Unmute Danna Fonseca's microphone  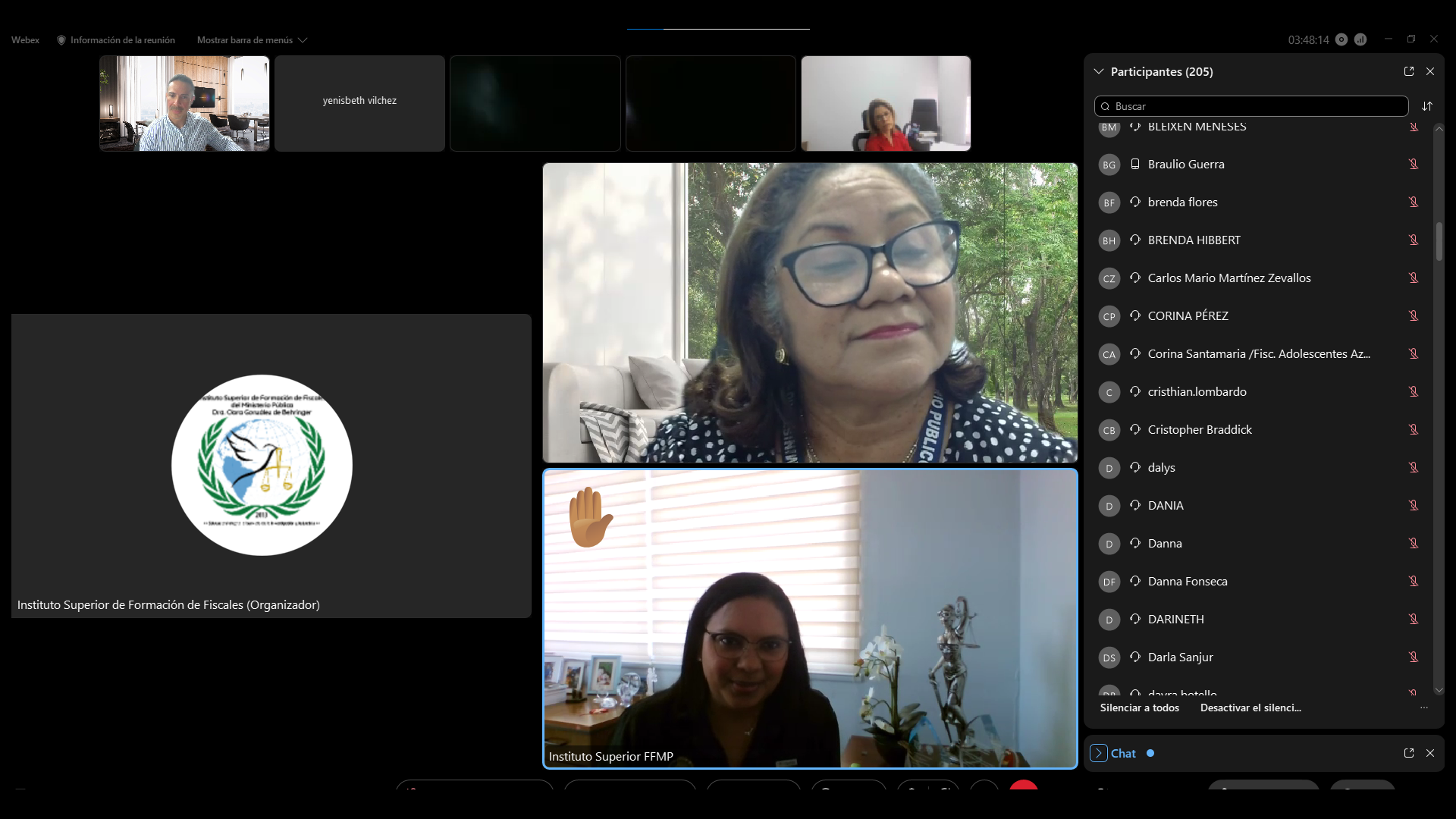tap(1414, 582)
